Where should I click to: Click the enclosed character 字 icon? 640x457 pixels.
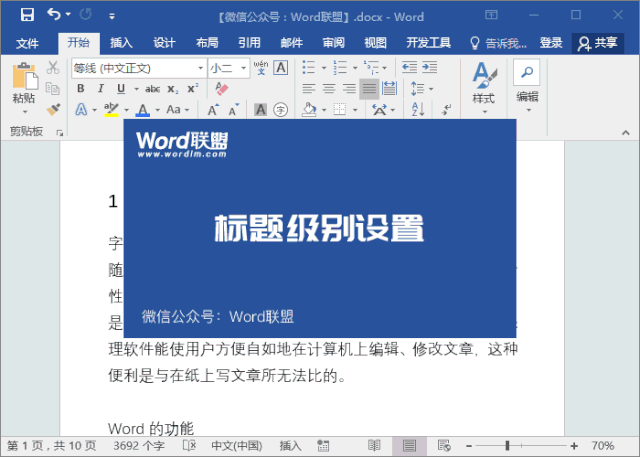tap(280, 110)
